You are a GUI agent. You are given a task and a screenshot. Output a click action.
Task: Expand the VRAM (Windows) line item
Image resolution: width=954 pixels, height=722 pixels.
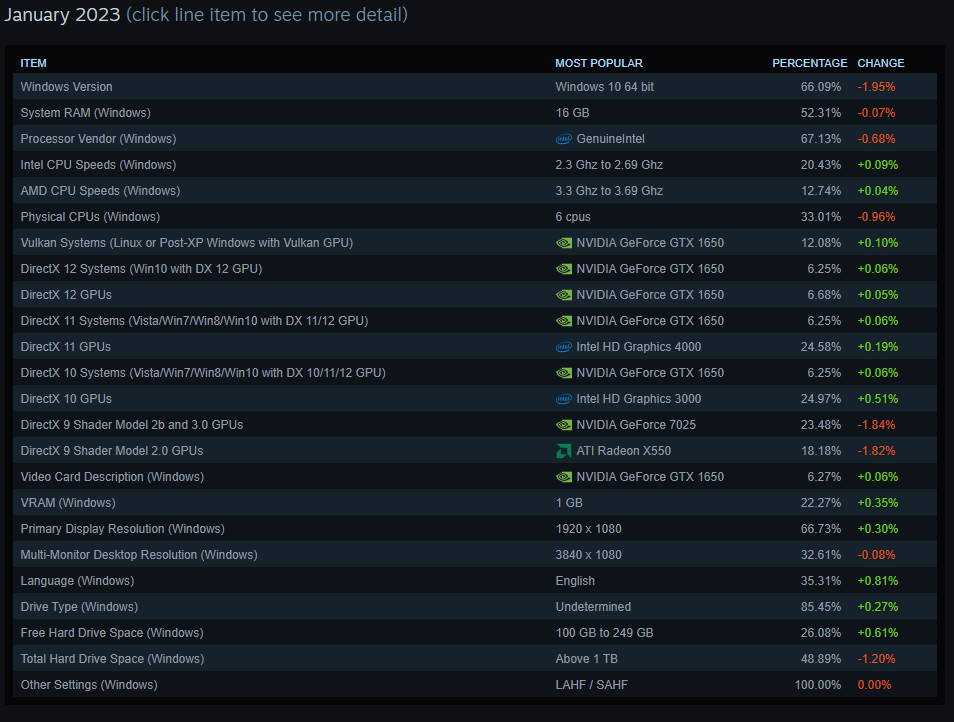pyautogui.click(x=68, y=503)
